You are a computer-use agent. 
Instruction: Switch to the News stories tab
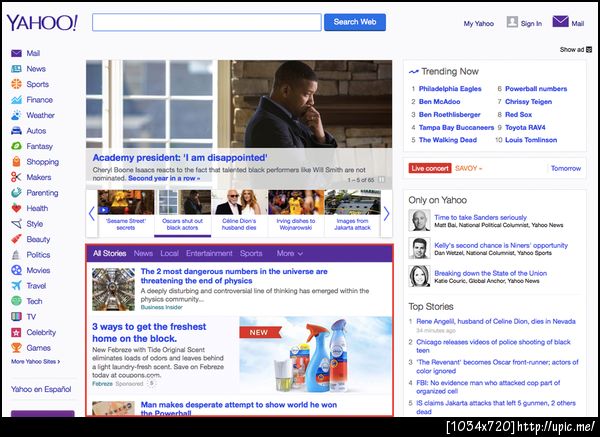[143, 253]
